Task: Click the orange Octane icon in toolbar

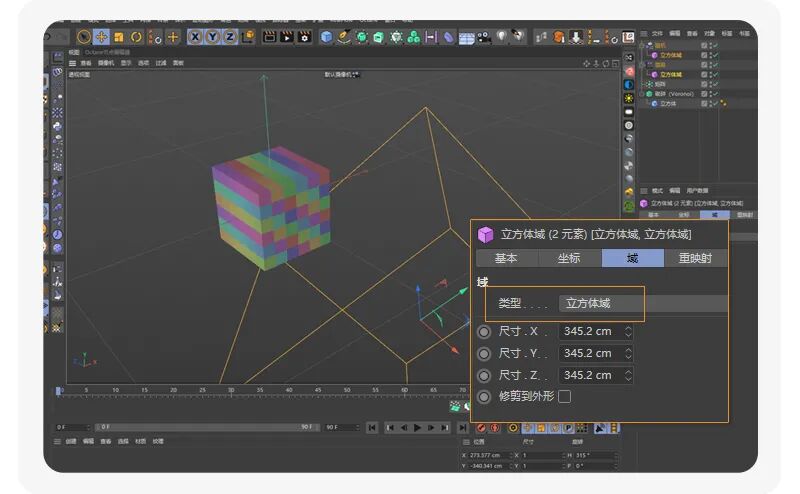Action: click(x=559, y=37)
